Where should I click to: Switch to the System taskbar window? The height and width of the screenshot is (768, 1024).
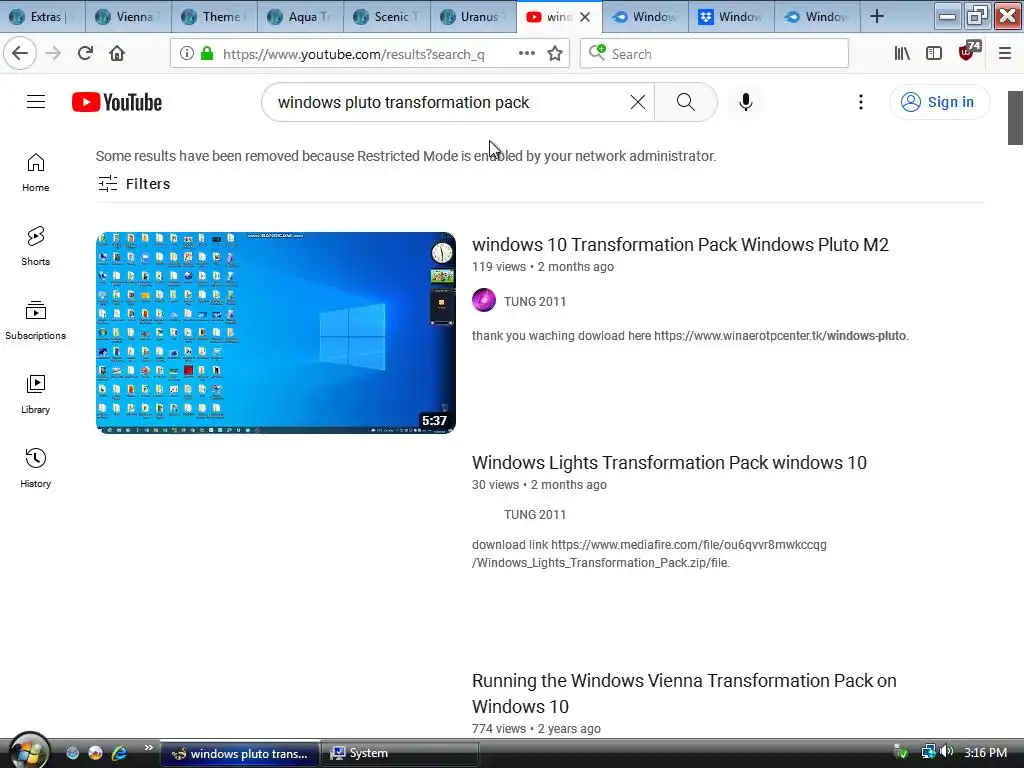[401, 753]
